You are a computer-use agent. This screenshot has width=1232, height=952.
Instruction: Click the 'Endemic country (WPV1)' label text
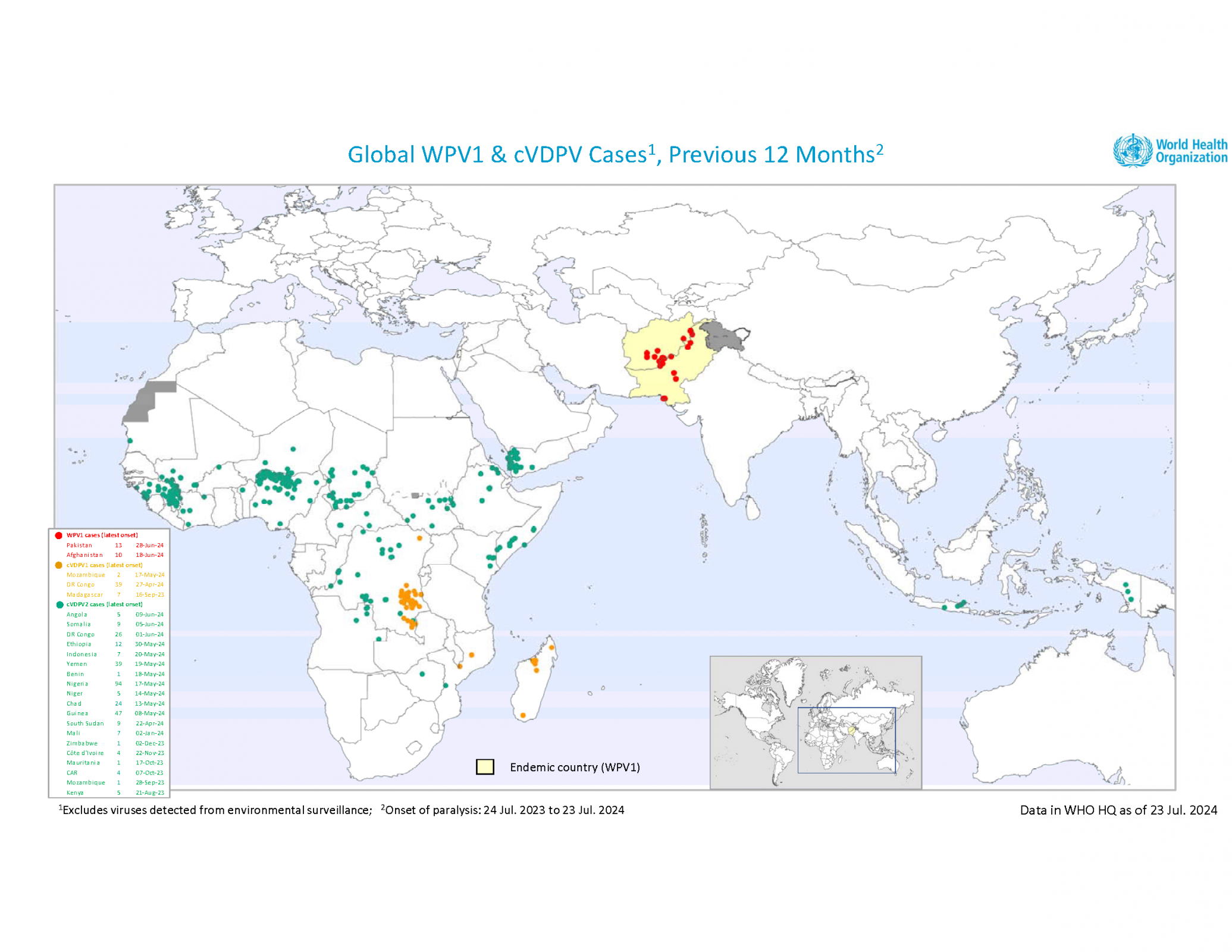tap(575, 768)
